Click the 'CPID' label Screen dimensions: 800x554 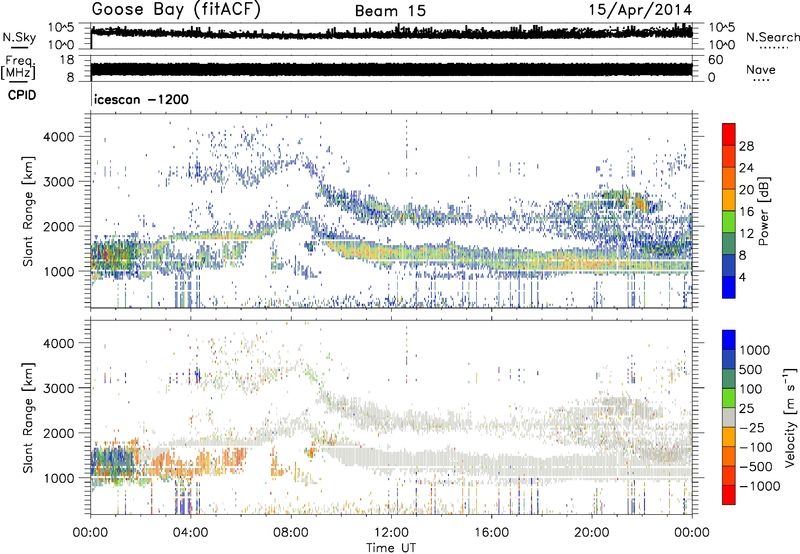point(22,95)
